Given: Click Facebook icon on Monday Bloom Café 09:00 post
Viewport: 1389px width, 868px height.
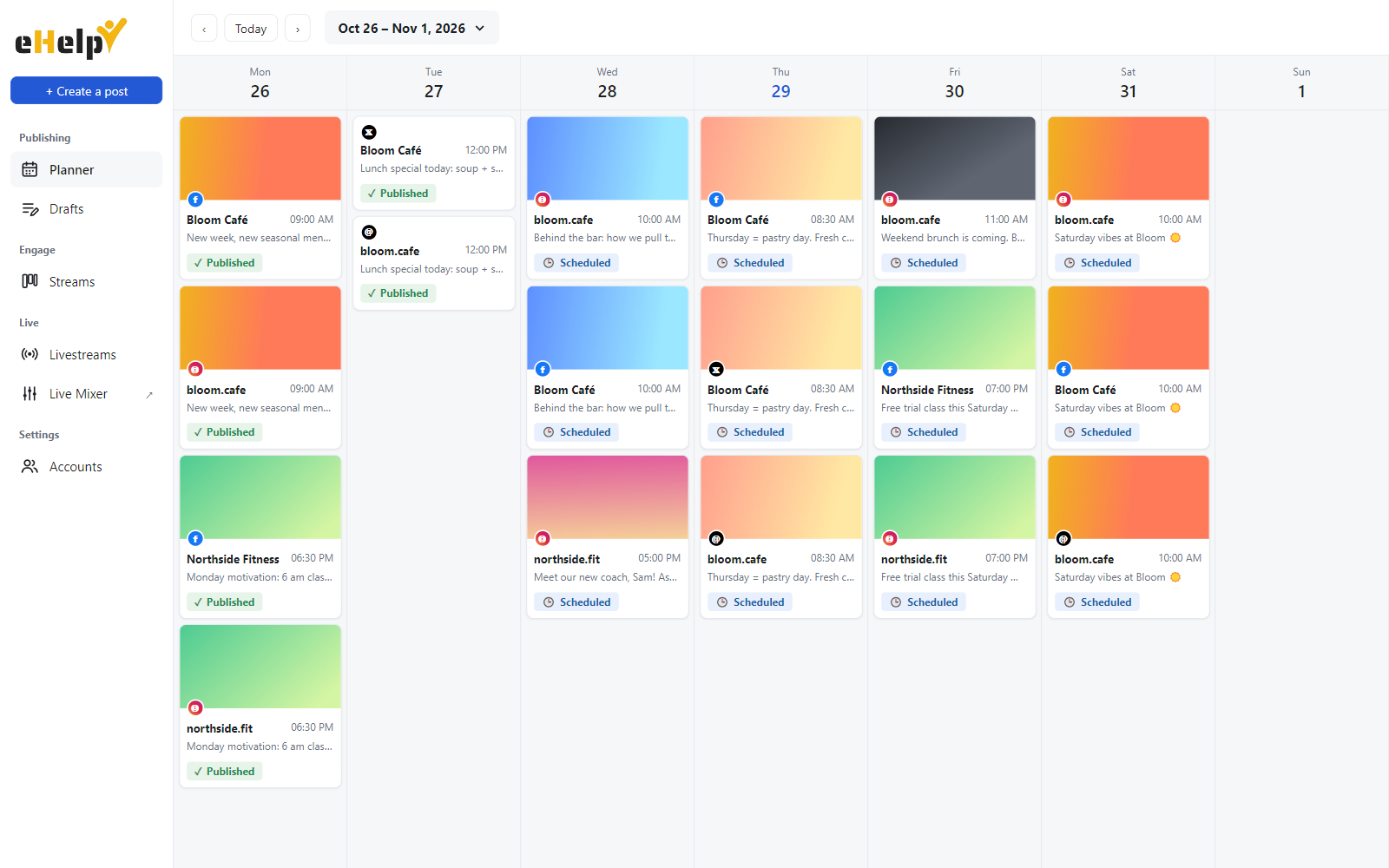Looking at the screenshot, I should point(195,200).
